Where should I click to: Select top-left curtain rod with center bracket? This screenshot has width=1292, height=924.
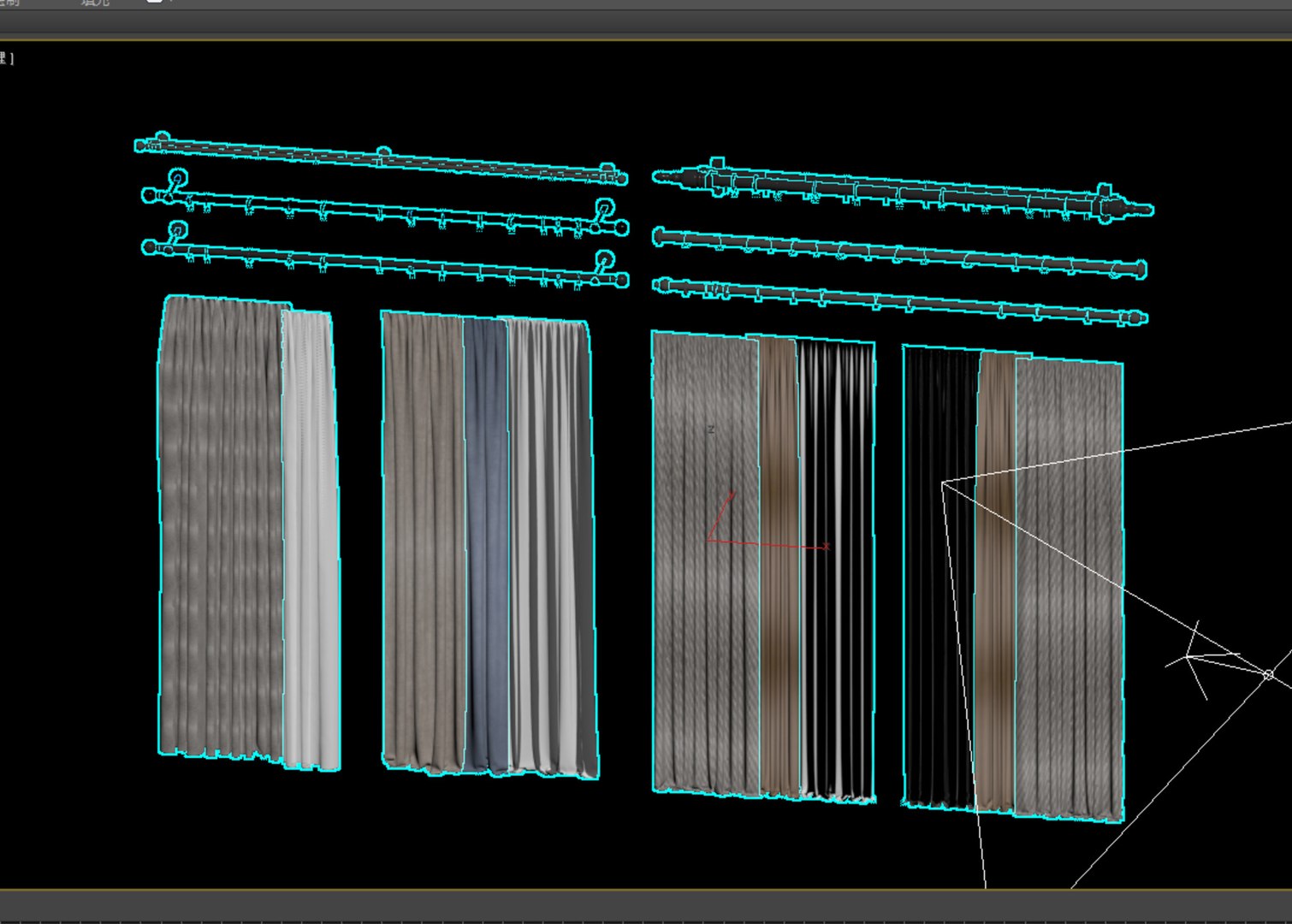point(381,158)
